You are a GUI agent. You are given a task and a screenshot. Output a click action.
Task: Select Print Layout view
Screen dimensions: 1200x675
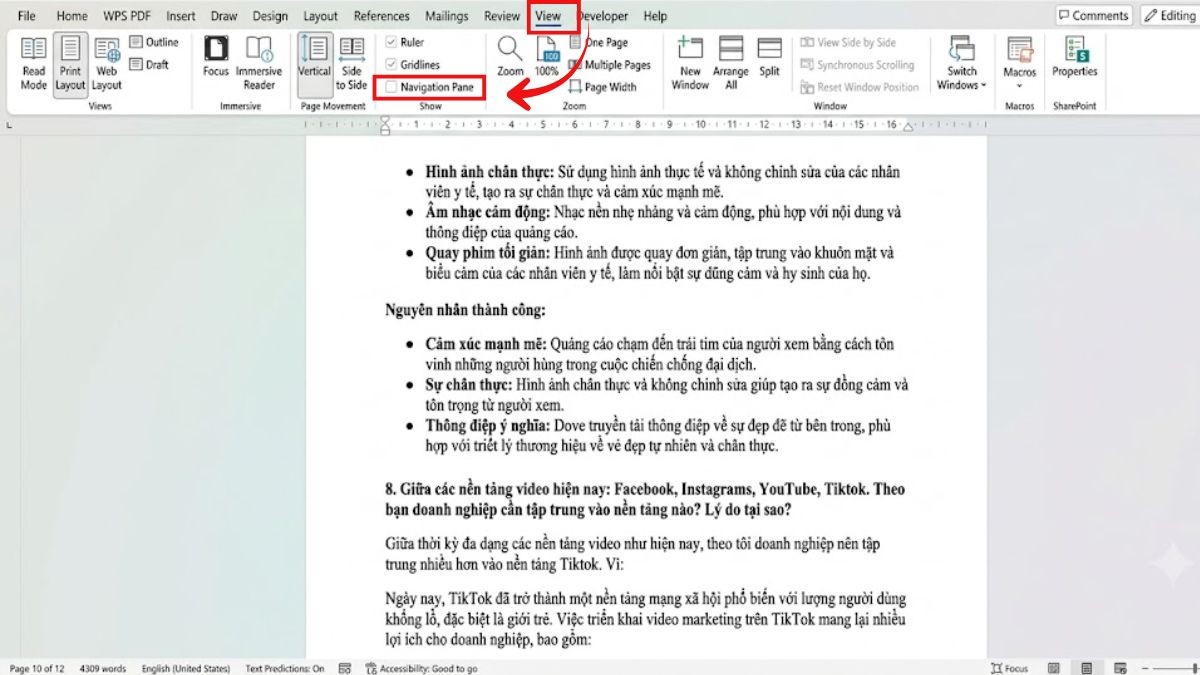click(70, 63)
